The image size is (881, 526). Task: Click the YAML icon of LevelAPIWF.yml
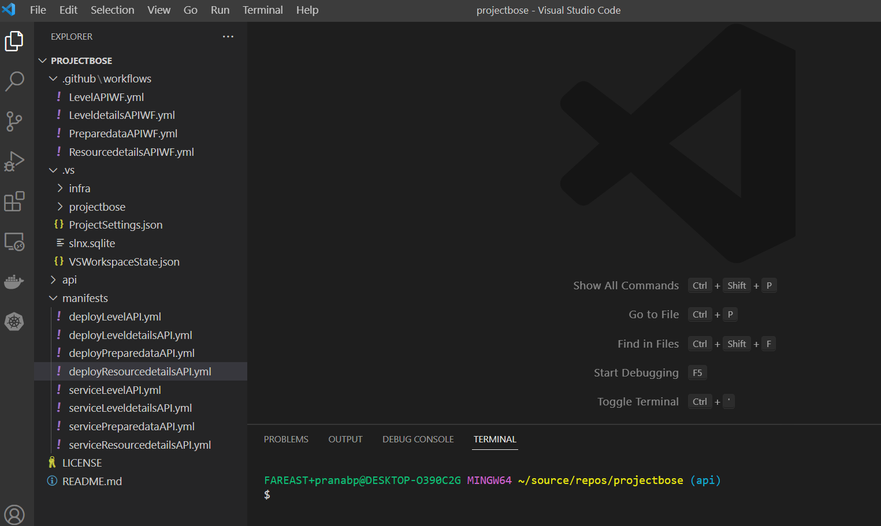click(59, 97)
